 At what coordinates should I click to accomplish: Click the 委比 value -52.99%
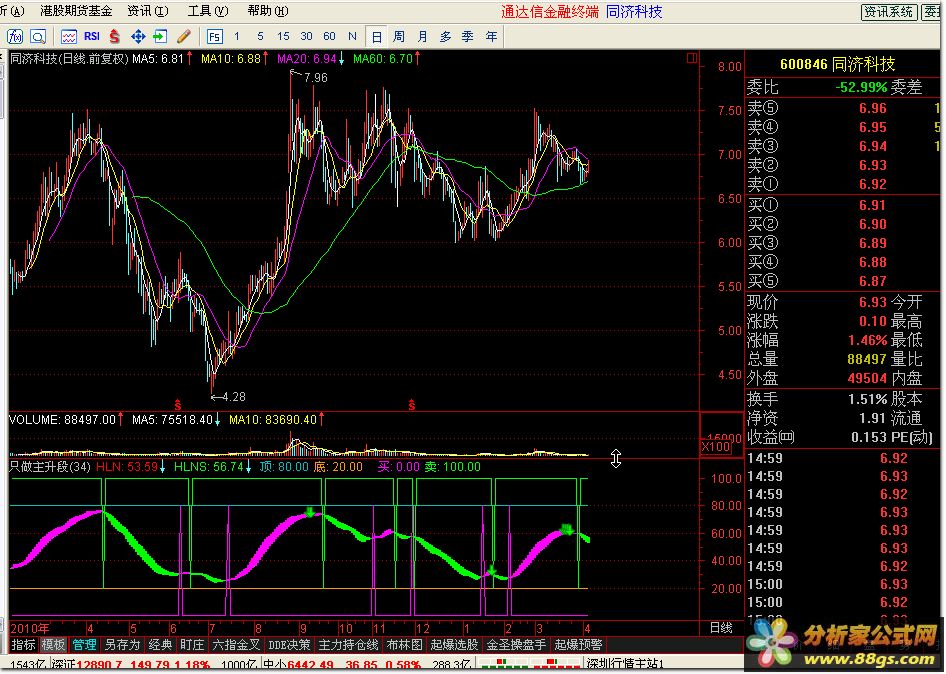click(862, 87)
